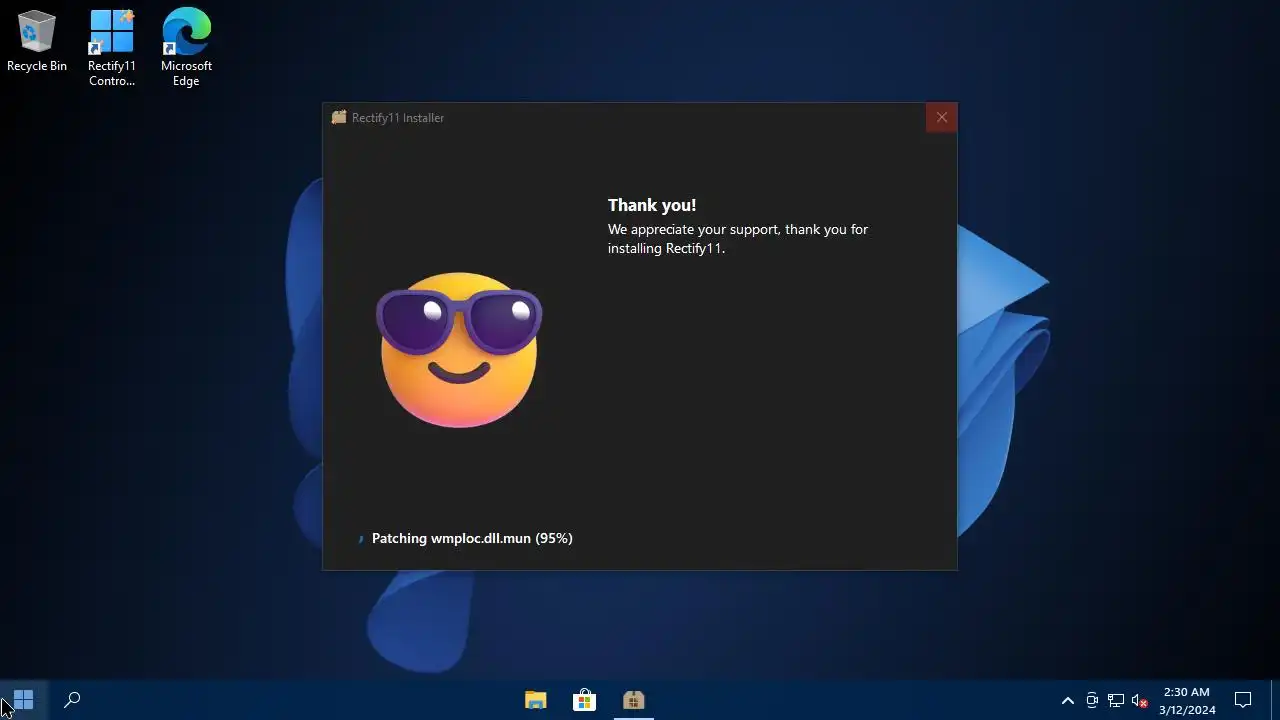Open File Explorer from the taskbar

click(x=536, y=700)
